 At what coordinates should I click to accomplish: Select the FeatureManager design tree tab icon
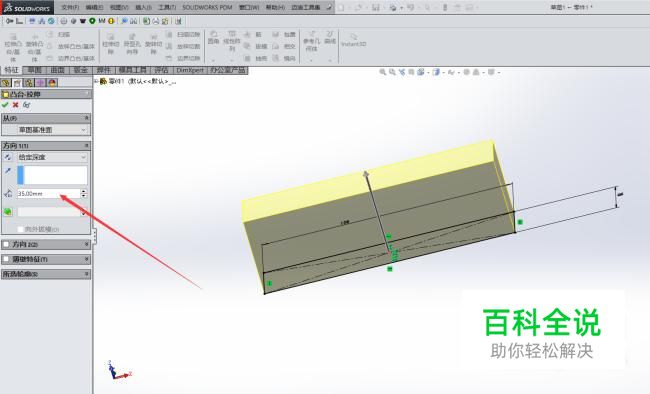(x=5, y=83)
